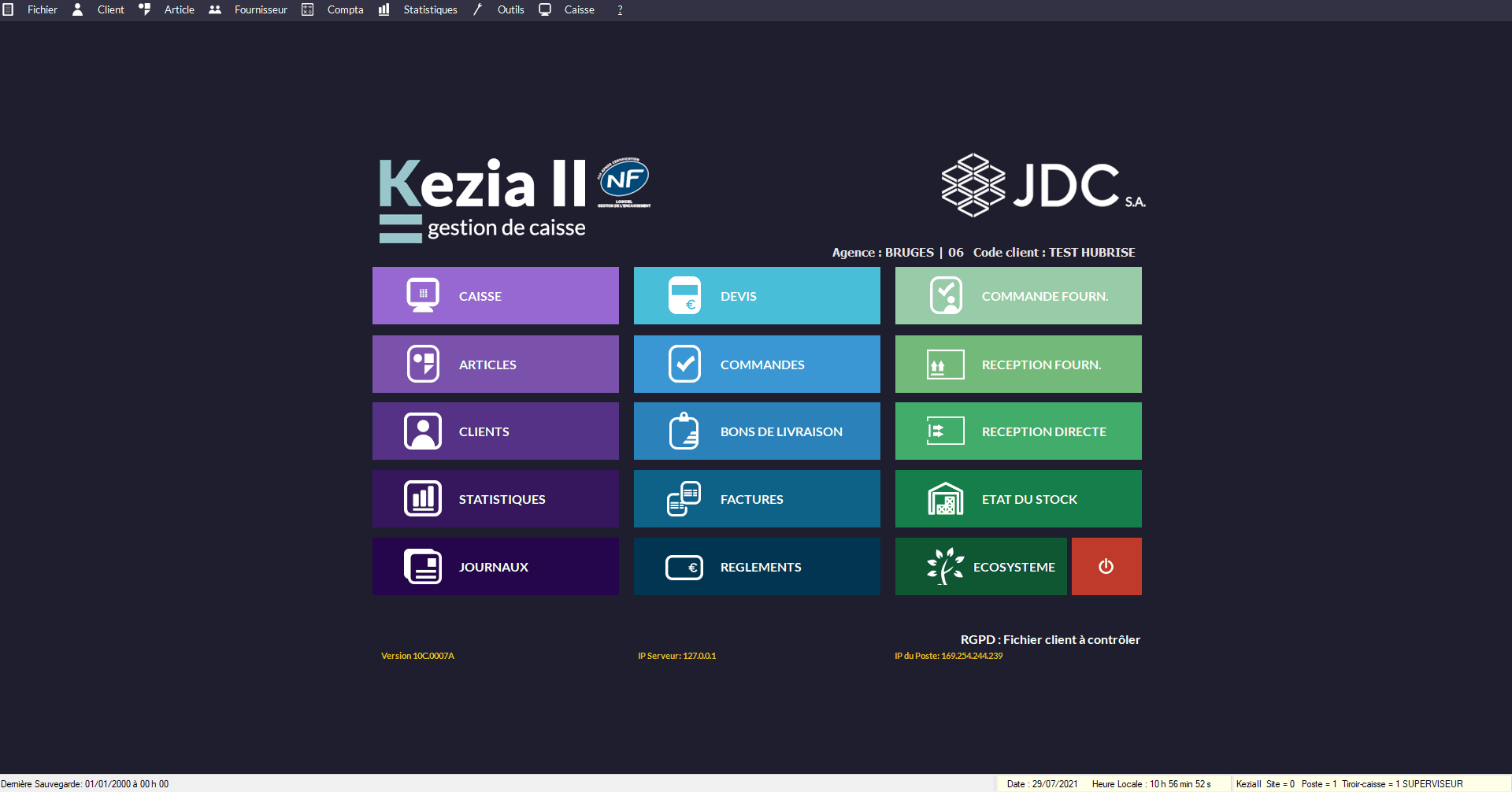Click the ARTICLES tag icon
Image resolution: width=1512 pixels, height=792 pixels.
point(423,364)
